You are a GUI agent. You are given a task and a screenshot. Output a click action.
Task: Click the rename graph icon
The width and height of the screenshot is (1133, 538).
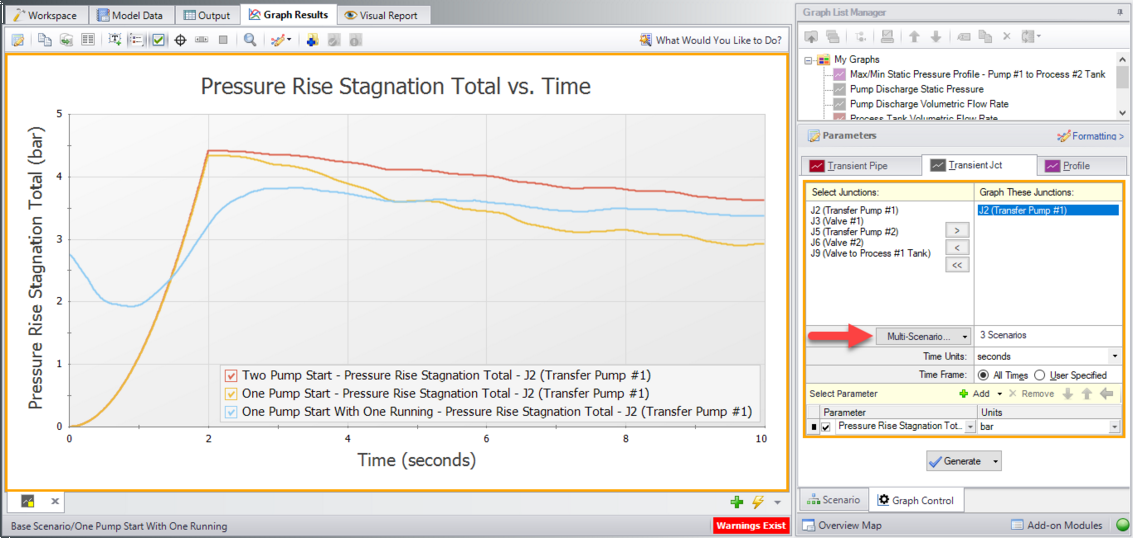pyautogui.click(x=963, y=35)
